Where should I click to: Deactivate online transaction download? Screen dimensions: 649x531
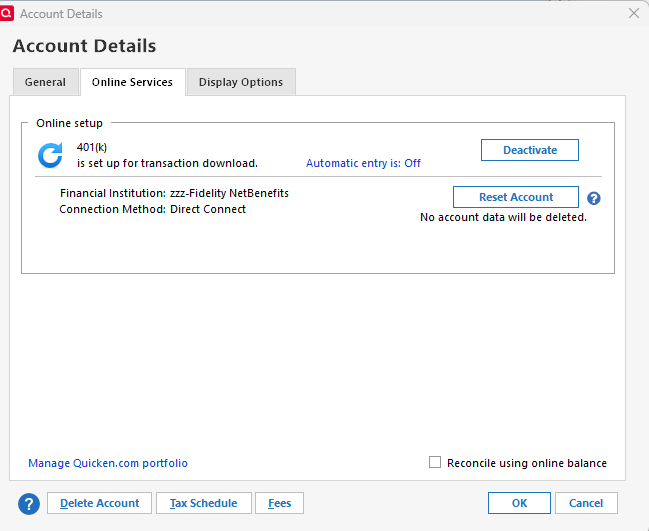pos(529,150)
